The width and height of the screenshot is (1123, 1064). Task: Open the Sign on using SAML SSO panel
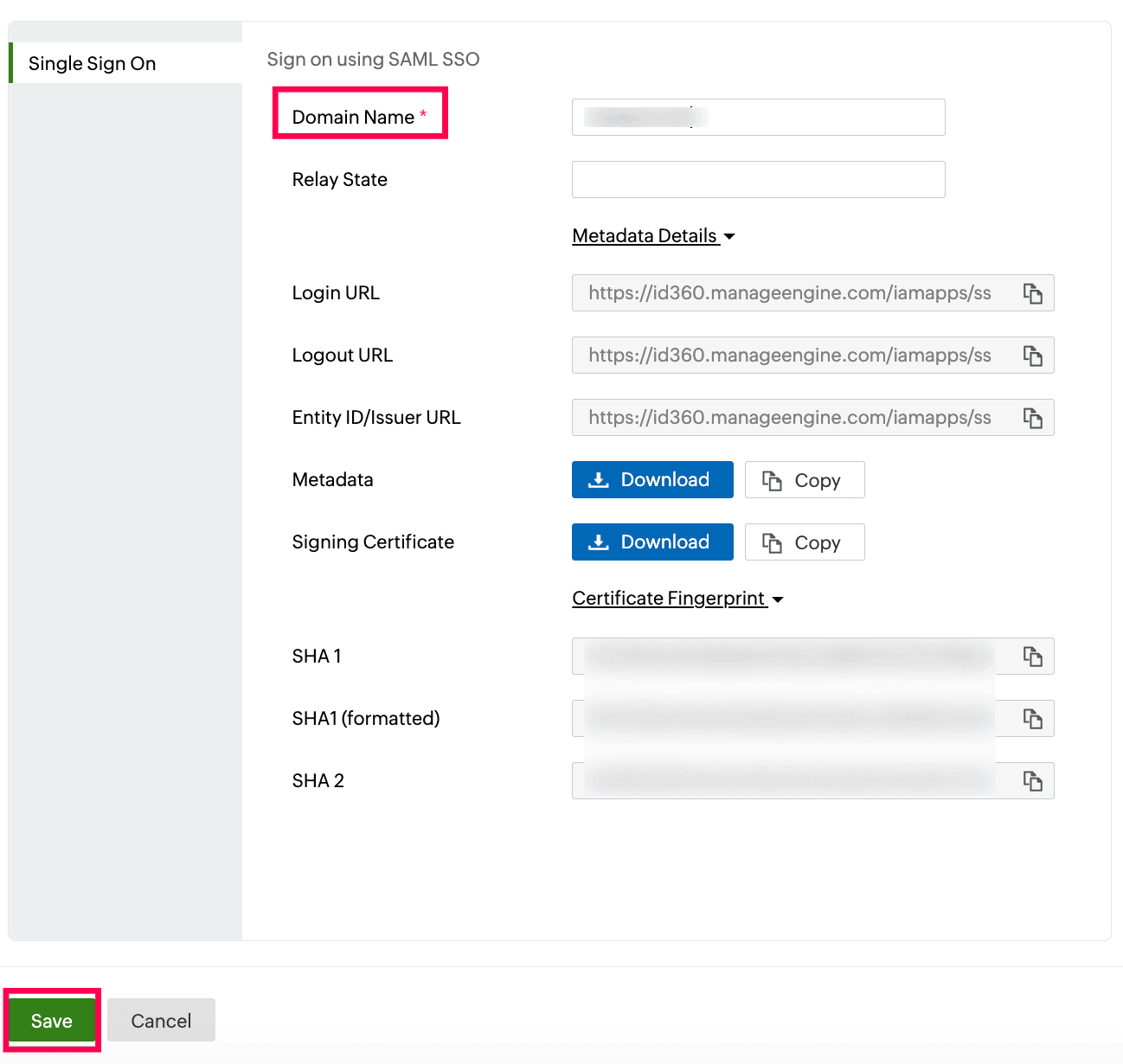click(373, 59)
